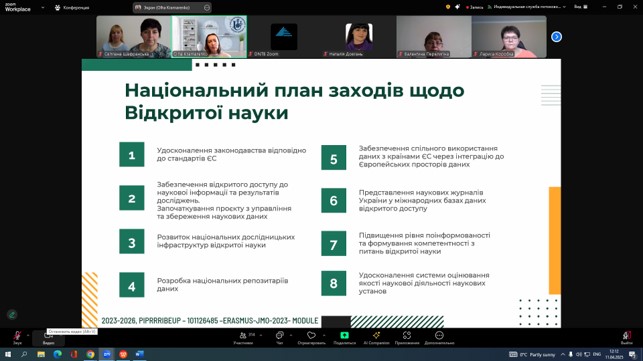Expand the Participants options arrow

pyautogui.click(x=261, y=336)
